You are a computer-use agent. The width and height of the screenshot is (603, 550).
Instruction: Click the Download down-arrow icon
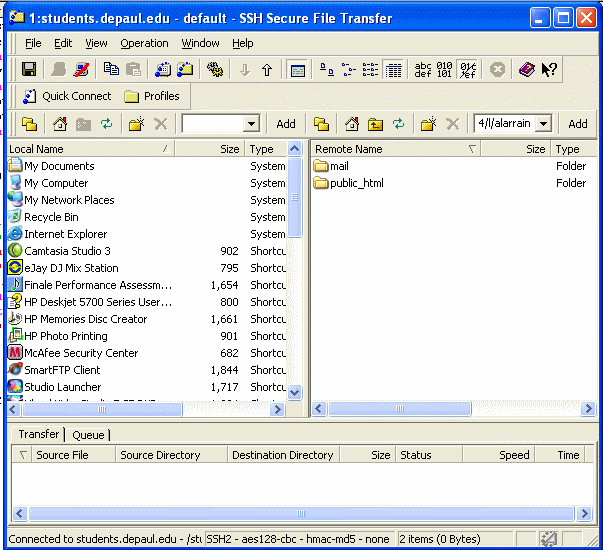coord(245,70)
